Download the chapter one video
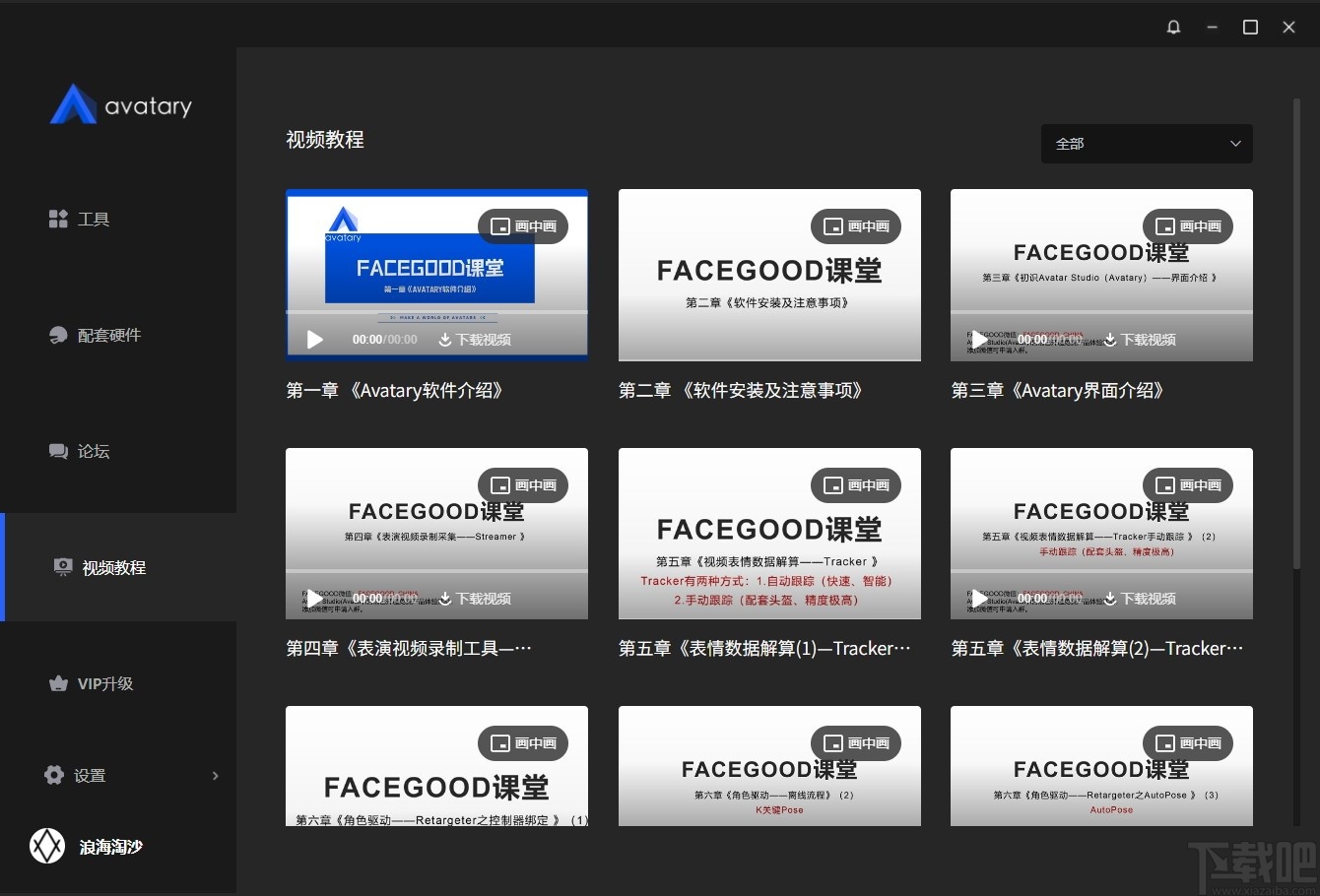The width and height of the screenshot is (1320, 896). [475, 340]
